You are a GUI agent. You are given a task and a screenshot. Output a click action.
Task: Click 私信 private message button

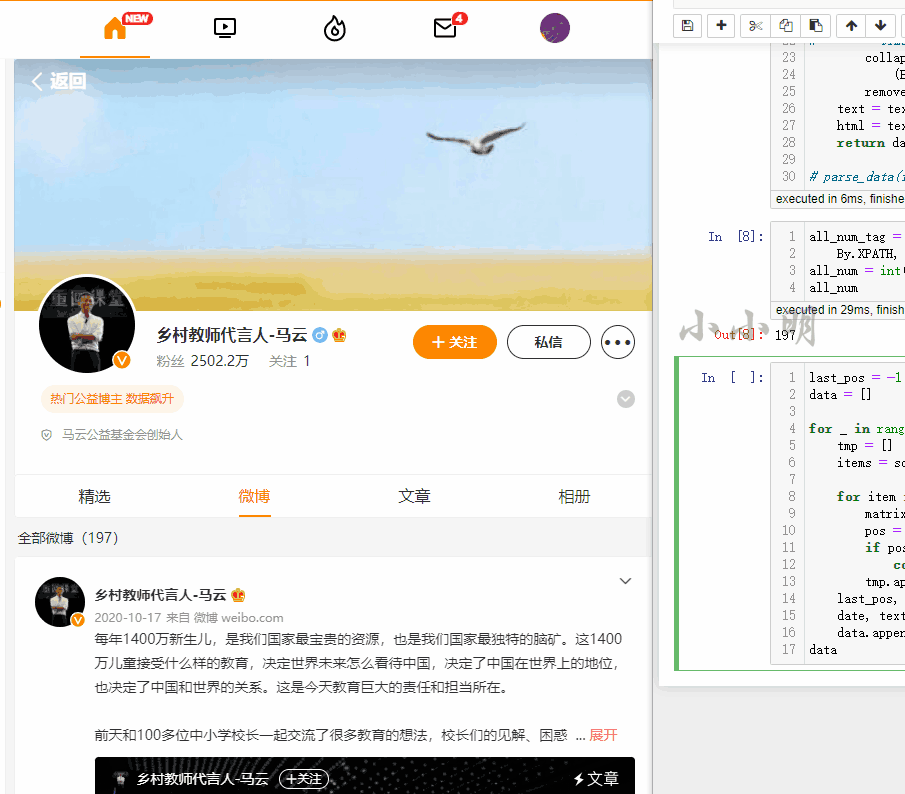coord(548,342)
